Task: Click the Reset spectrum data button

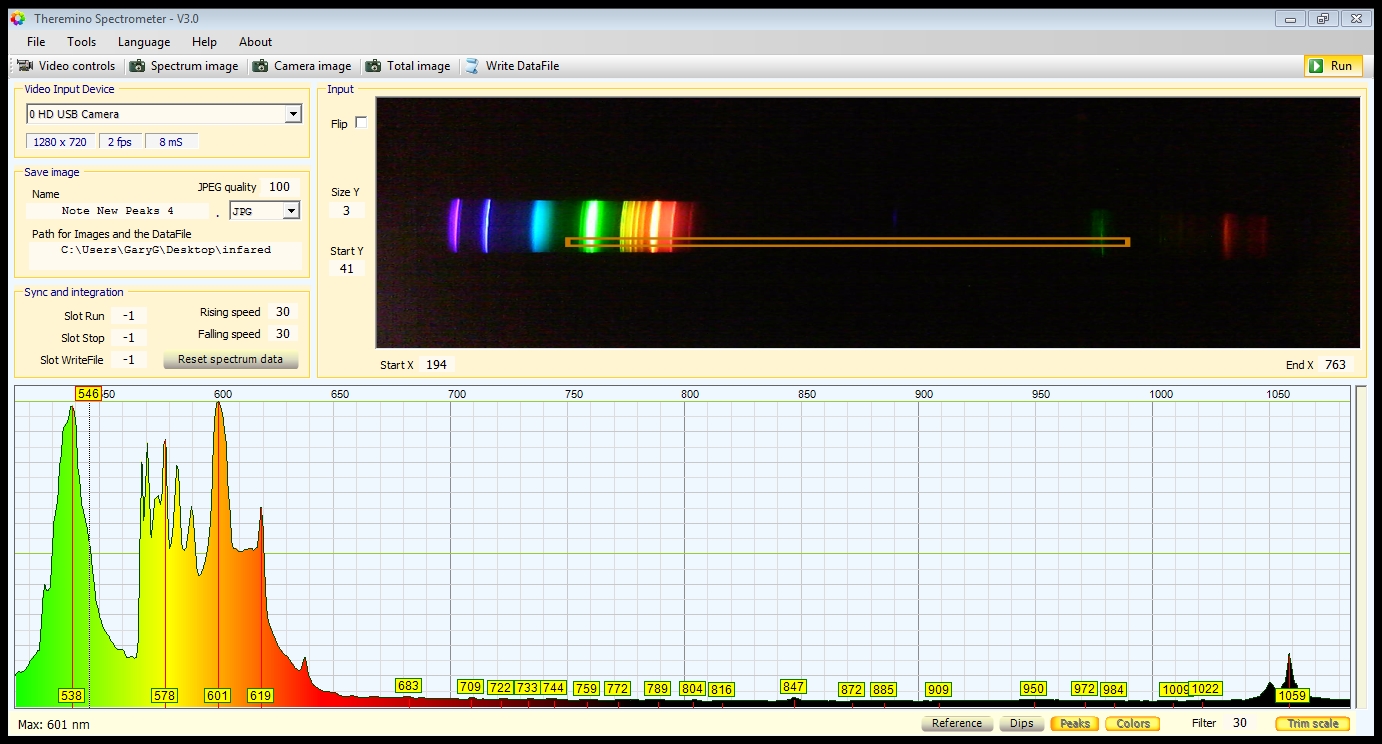Action: pyautogui.click(x=230, y=359)
